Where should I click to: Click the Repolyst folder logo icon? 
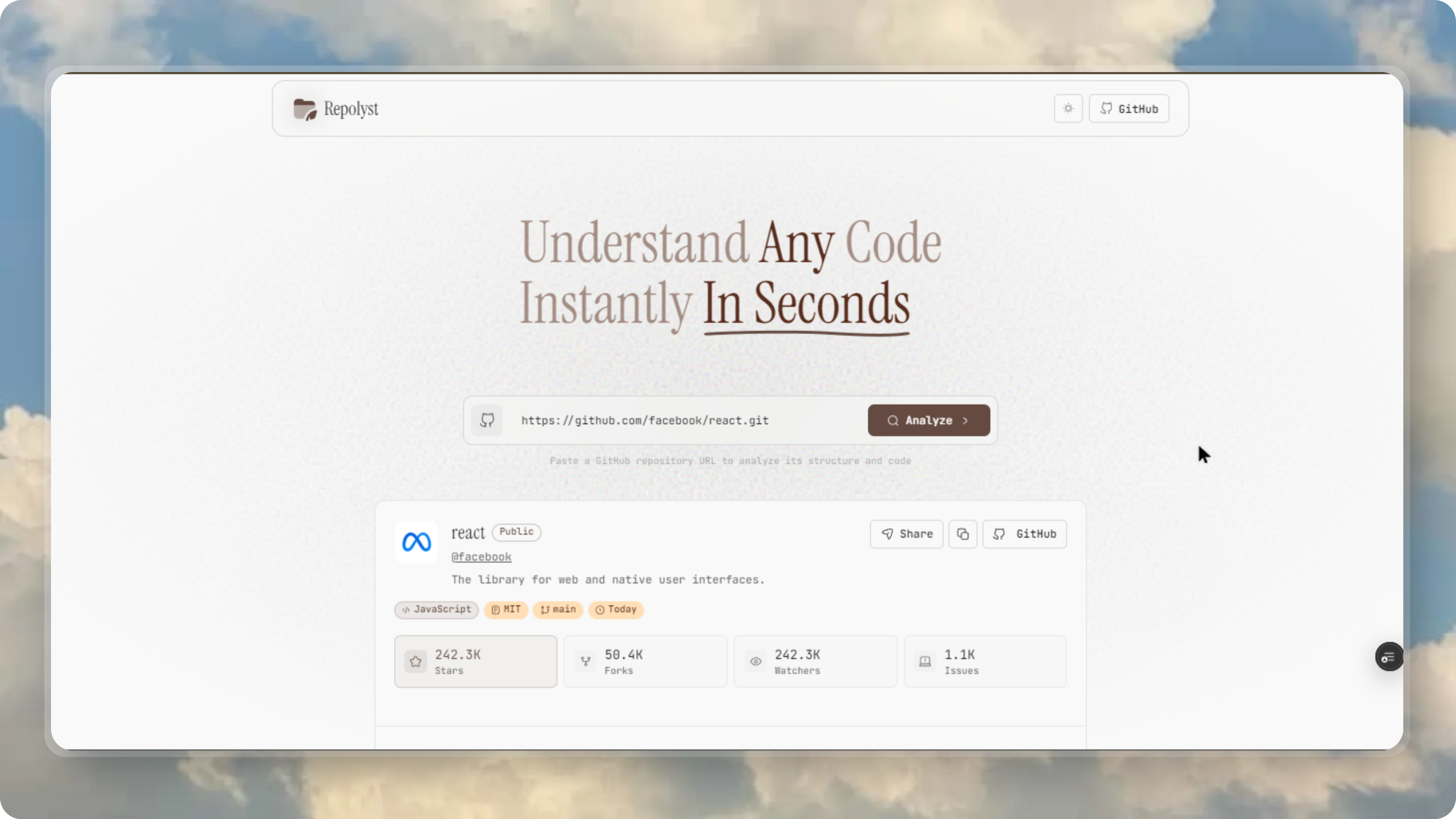coord(305,109)
